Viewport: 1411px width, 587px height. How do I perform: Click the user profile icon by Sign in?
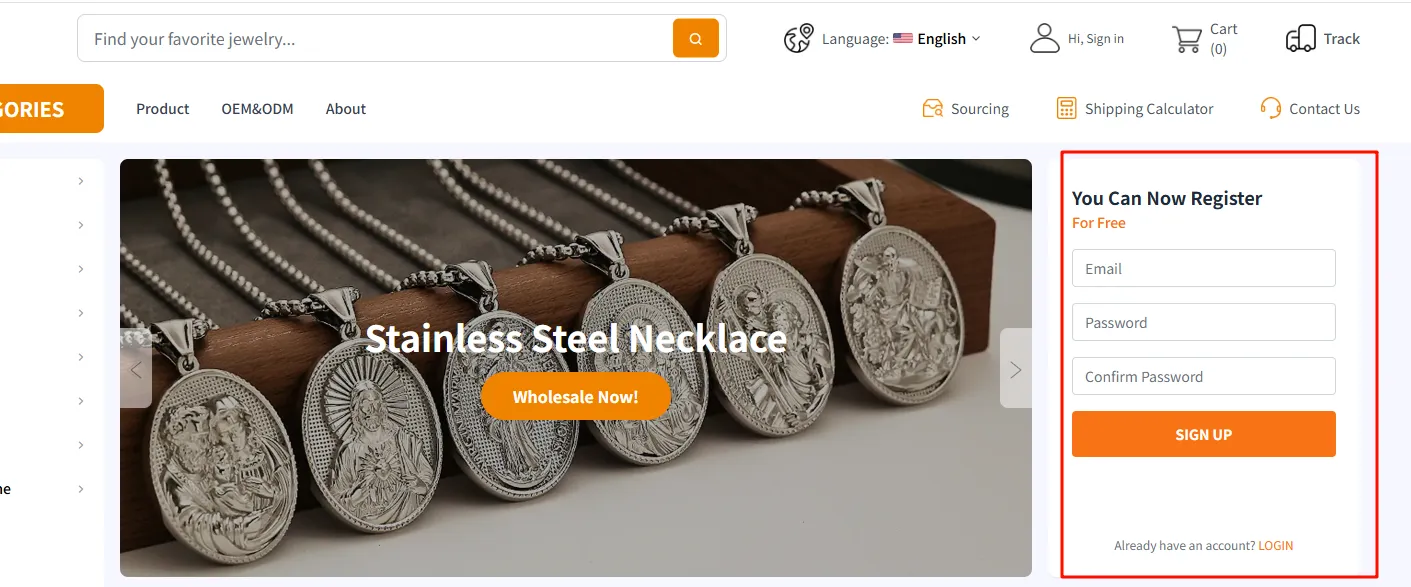(1044, 39)
